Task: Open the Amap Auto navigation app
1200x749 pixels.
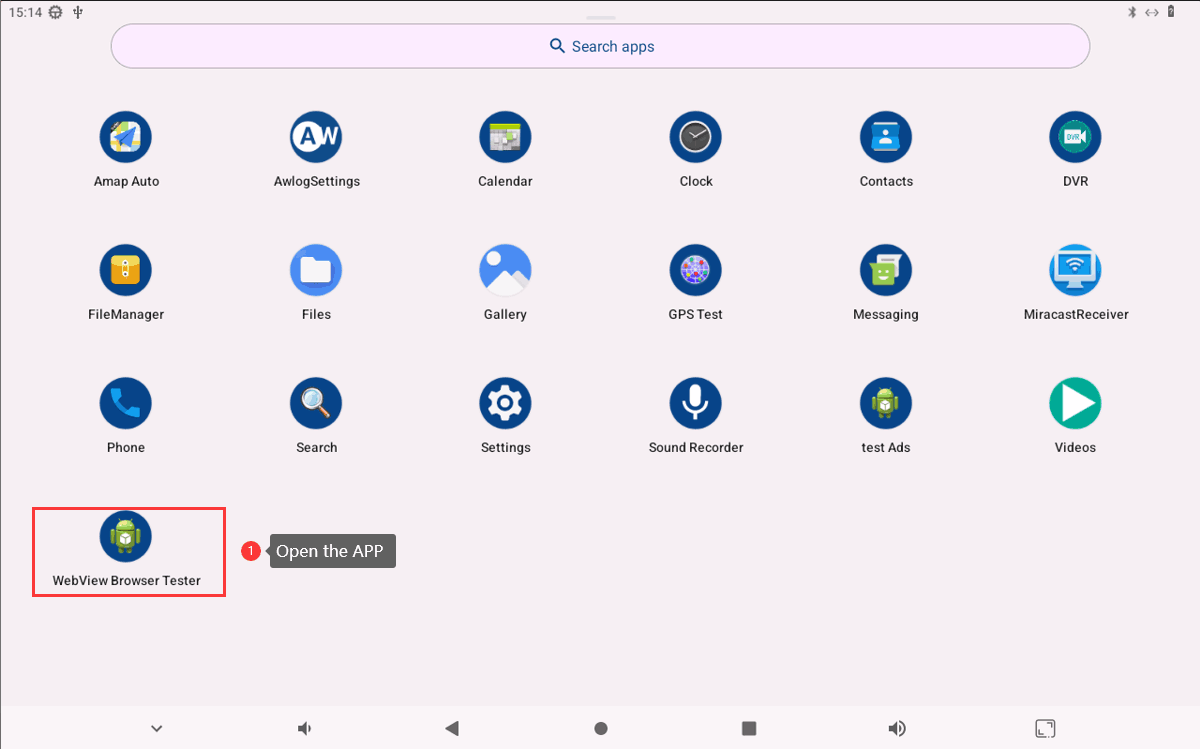Action: point(125,136)
